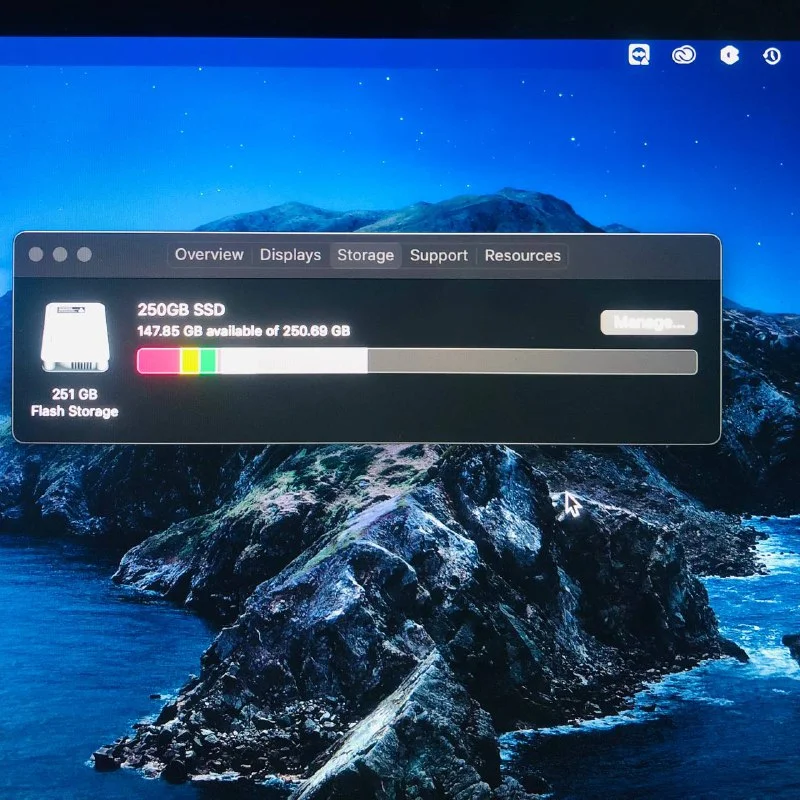Image resolution: width=800 pixels, height=800 pixels.
Task: Open the Displays tab
Action: 290,255
